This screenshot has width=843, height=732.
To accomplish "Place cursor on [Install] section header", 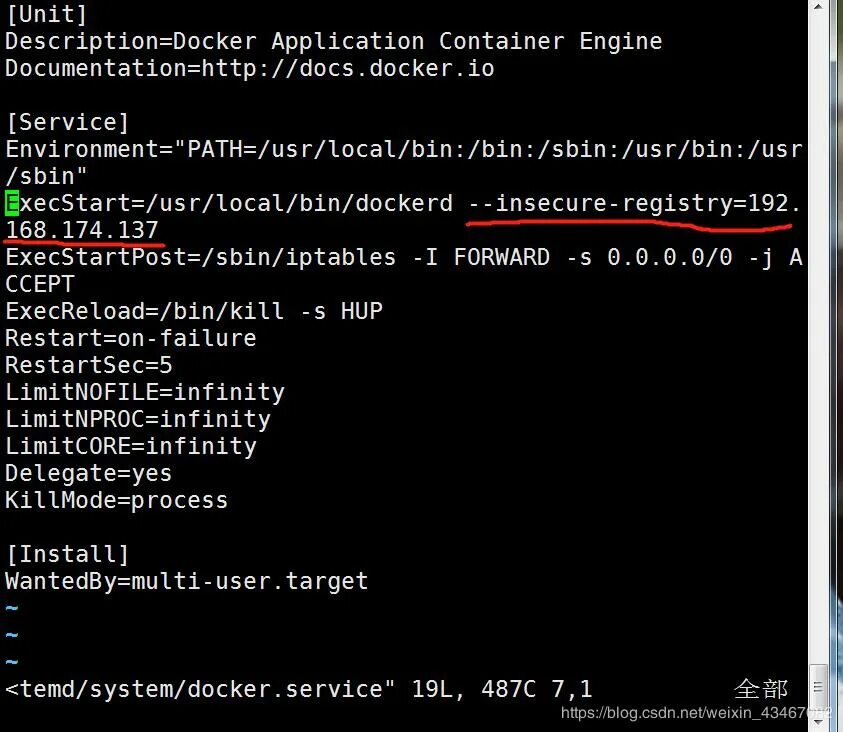I will 67,554.
